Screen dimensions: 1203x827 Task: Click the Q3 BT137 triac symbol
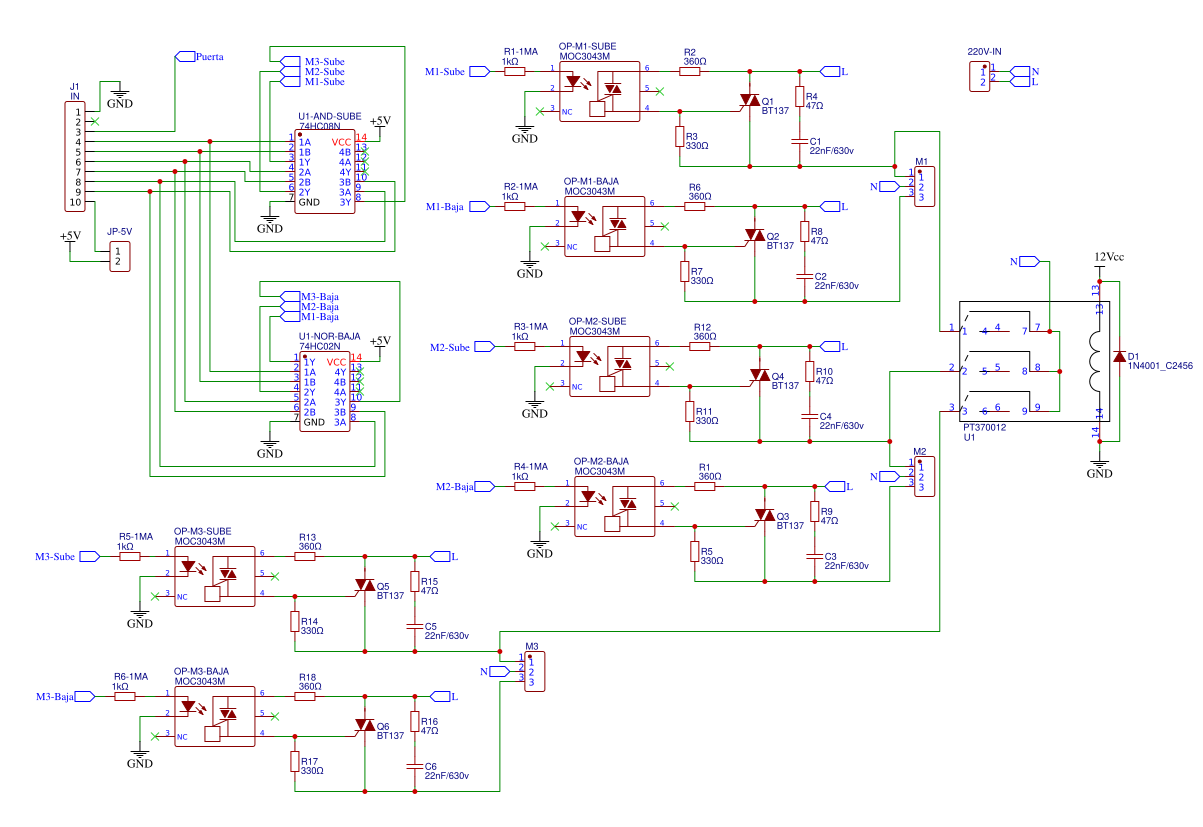[765, 515]
